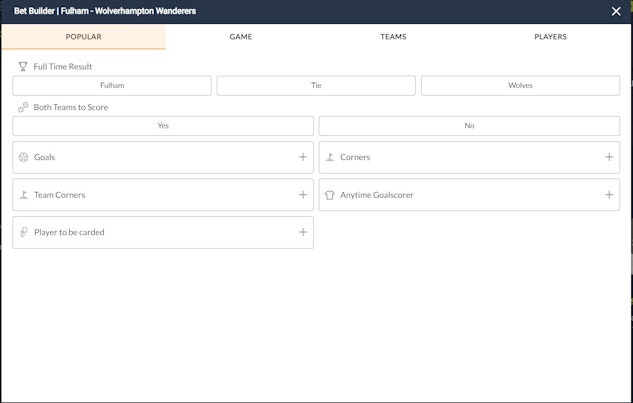Expand Player to be carded section

point(303,232)
